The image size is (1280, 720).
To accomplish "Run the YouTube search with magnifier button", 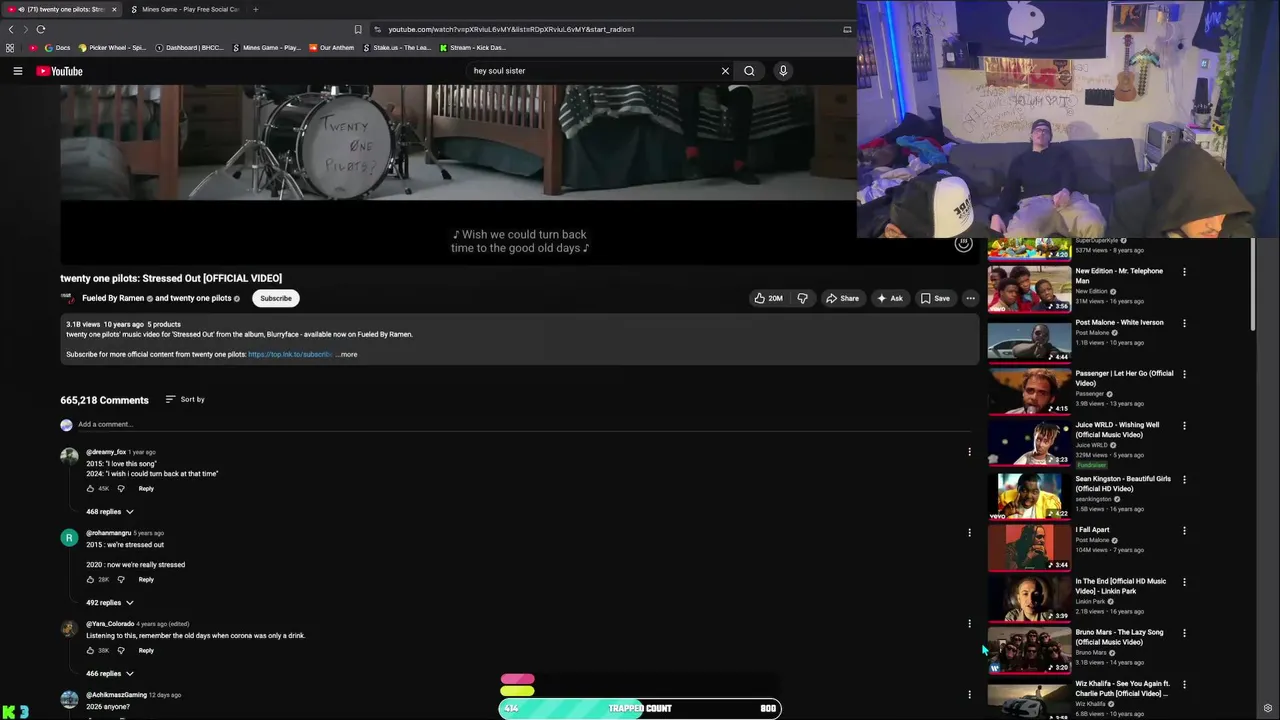I will coord(749,71).
